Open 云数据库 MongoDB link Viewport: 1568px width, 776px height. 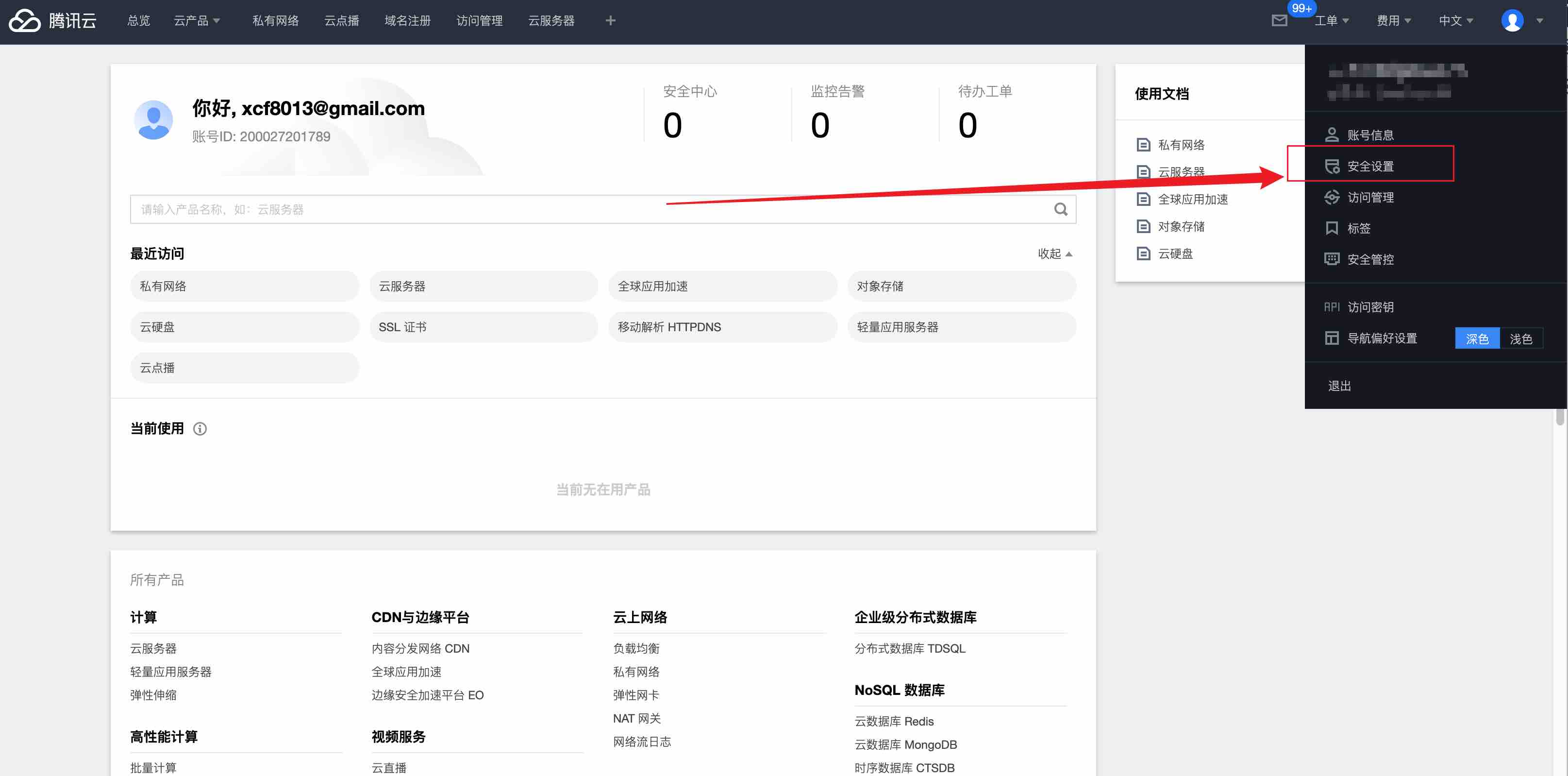coord(906,744)
